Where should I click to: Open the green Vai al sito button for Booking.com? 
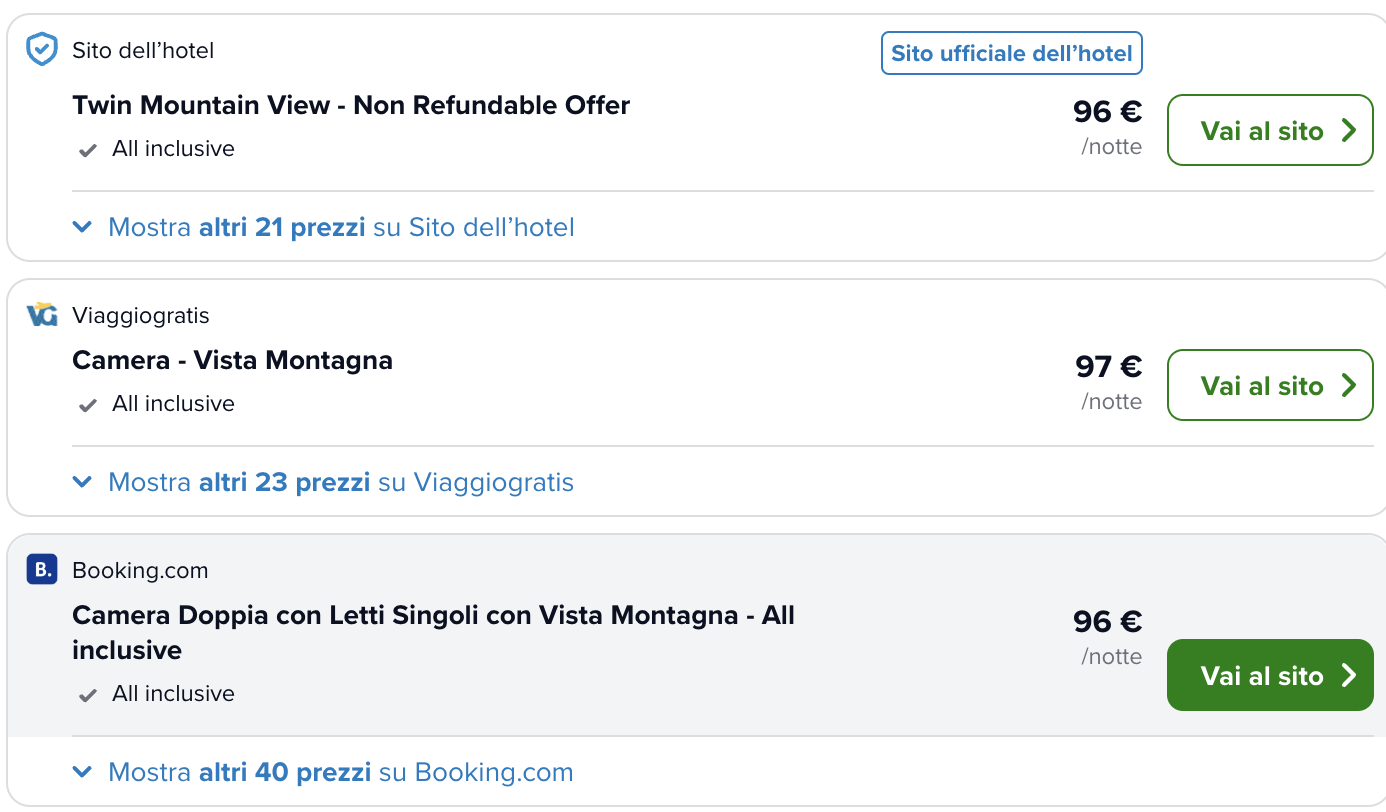pos(1270,675)
